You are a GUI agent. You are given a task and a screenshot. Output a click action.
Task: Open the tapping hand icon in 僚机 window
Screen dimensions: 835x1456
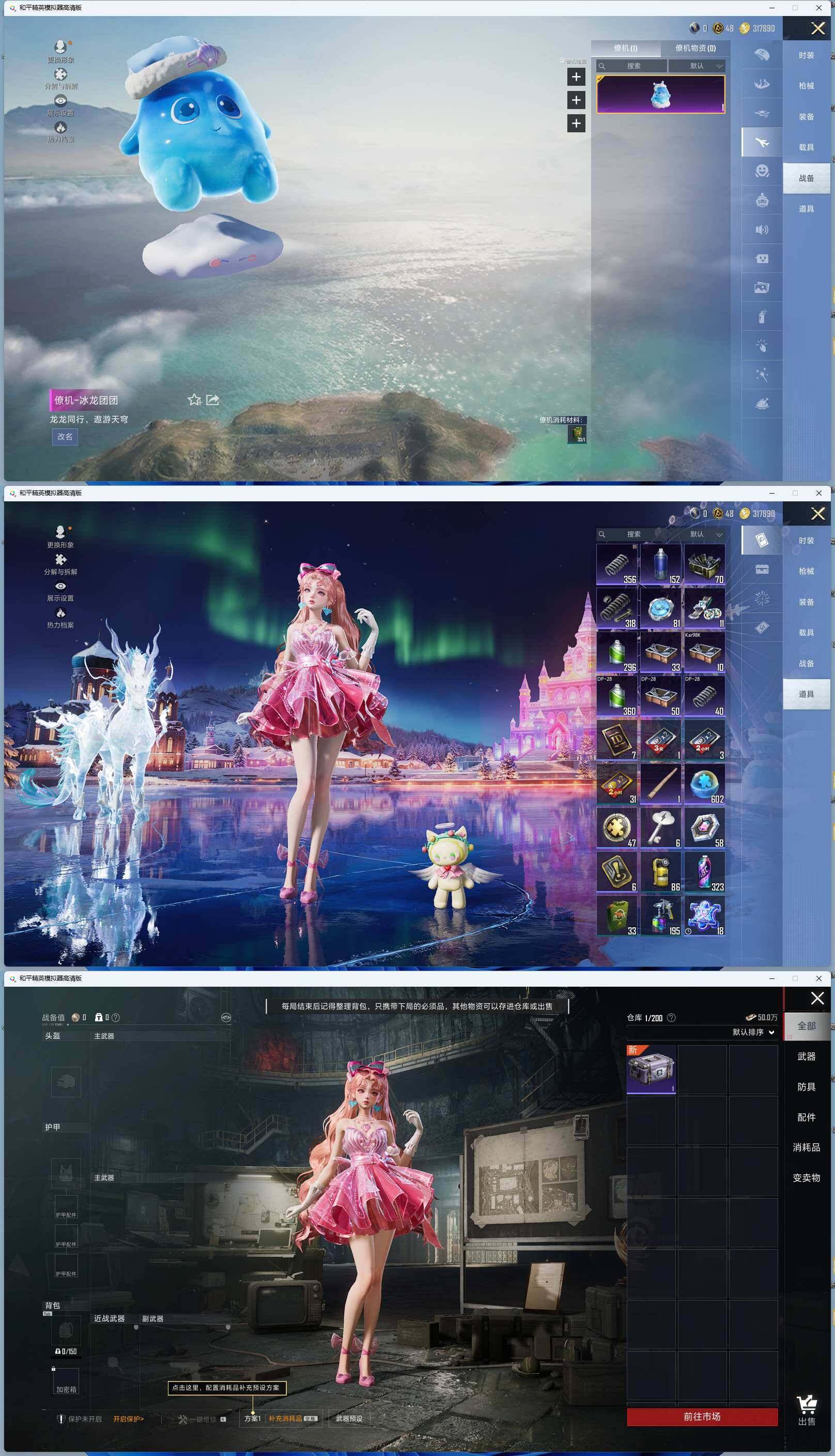(x=762, y=346)
